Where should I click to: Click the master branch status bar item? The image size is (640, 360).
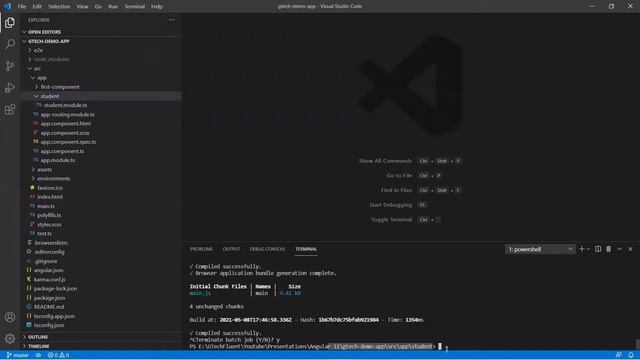tap(18, 355)
